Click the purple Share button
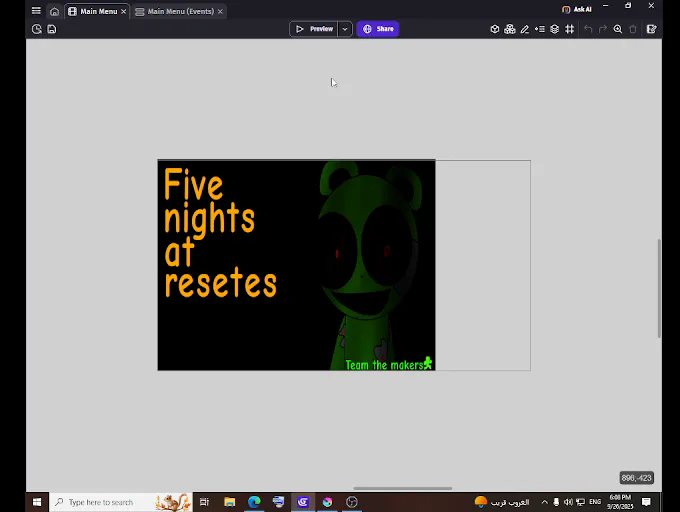680x512 pixels. 378,29
